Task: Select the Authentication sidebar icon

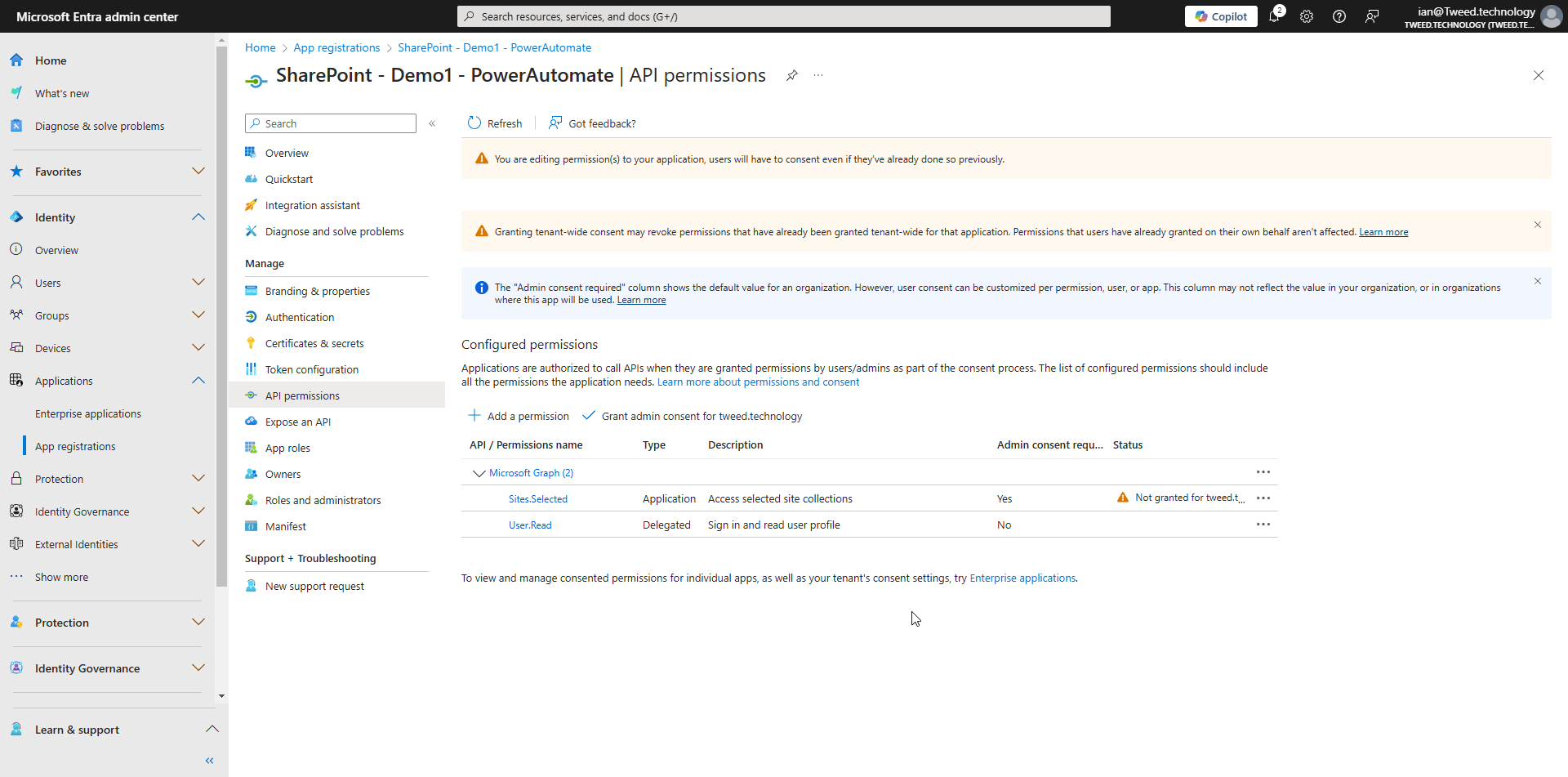Action: [251, 317]
